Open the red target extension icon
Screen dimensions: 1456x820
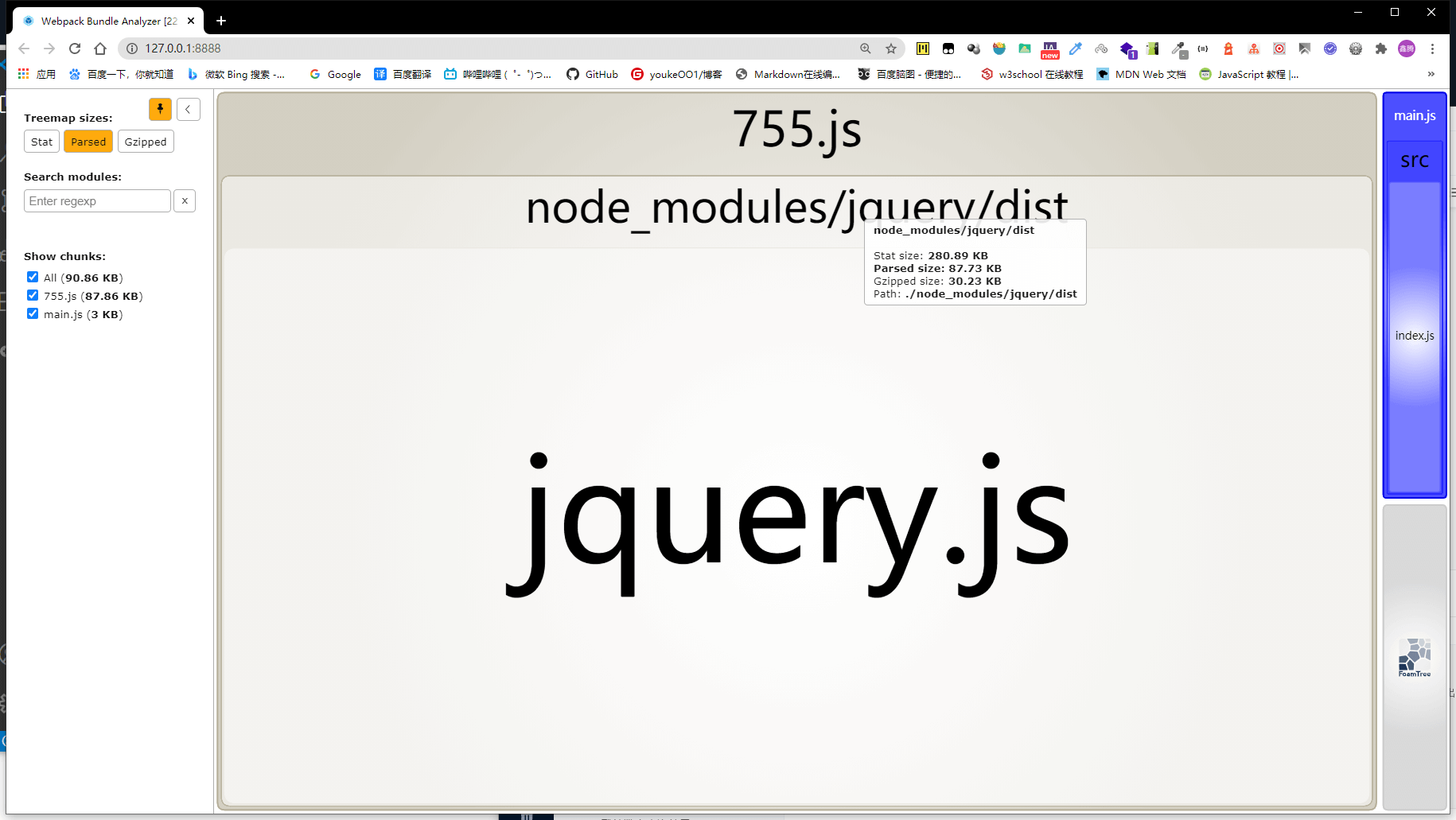click(1279, 49)
